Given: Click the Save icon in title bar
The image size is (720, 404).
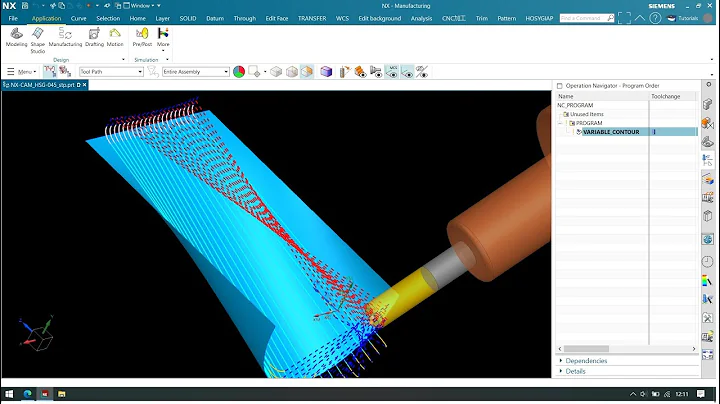Looking at the screenshot, I should [25, 6].
